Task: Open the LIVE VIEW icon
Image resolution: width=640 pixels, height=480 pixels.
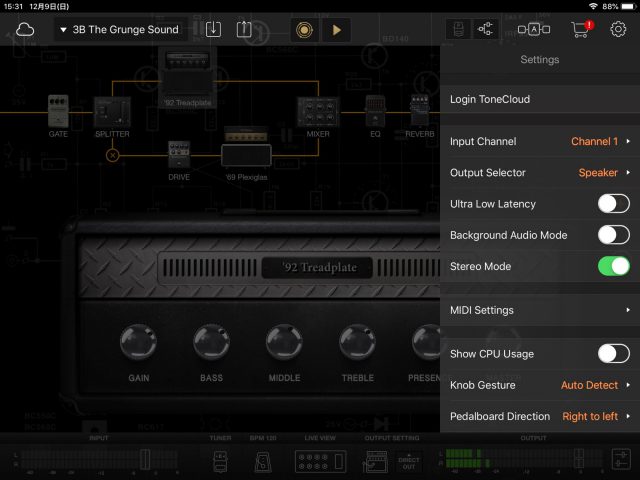Action: [x=320, y=461]
